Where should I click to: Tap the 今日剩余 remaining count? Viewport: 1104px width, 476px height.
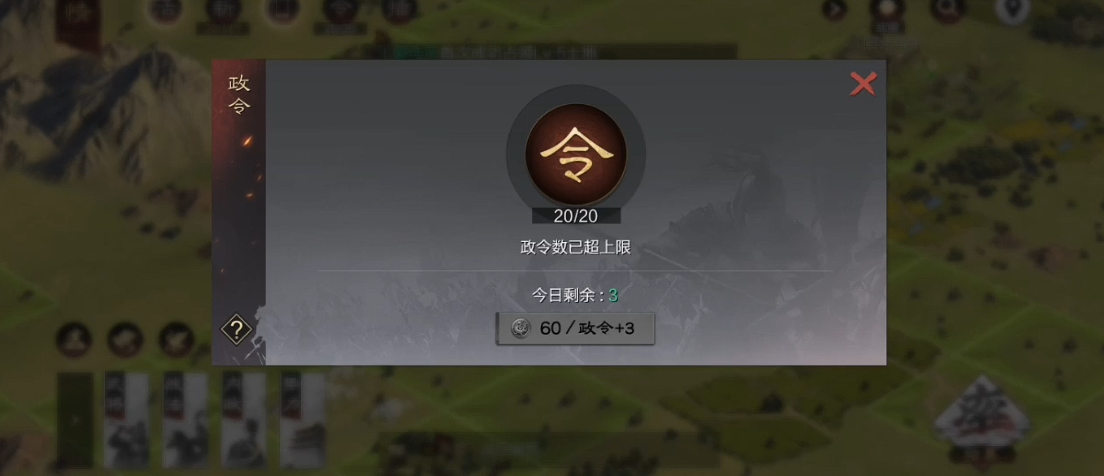(x=575, y=296)
